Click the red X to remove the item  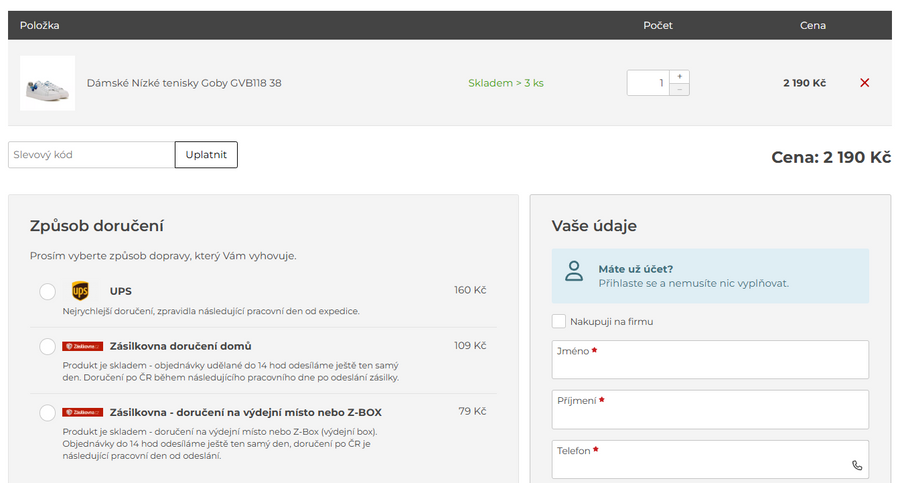pos(864,83)
